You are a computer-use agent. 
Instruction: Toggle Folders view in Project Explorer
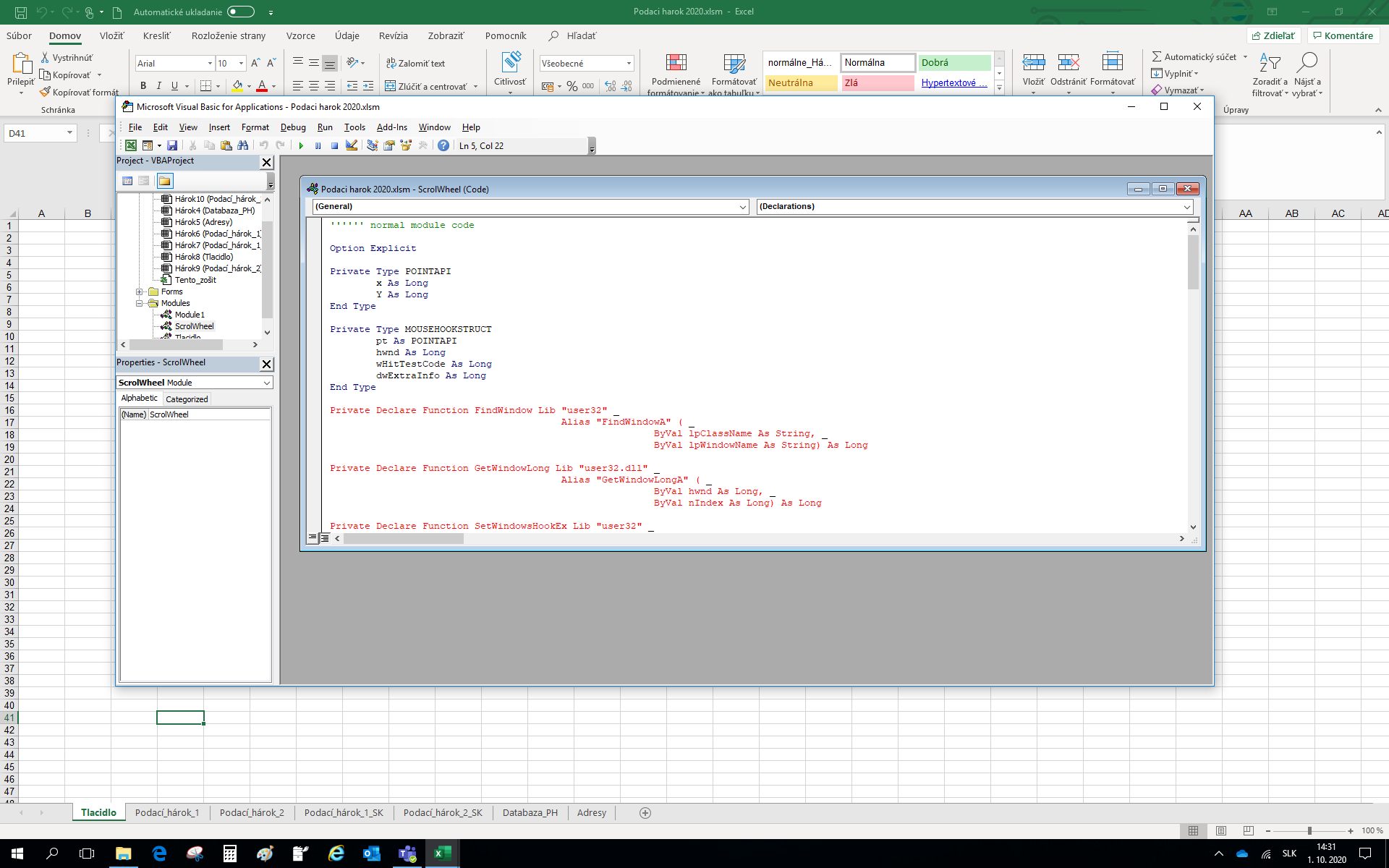(165, 181)
